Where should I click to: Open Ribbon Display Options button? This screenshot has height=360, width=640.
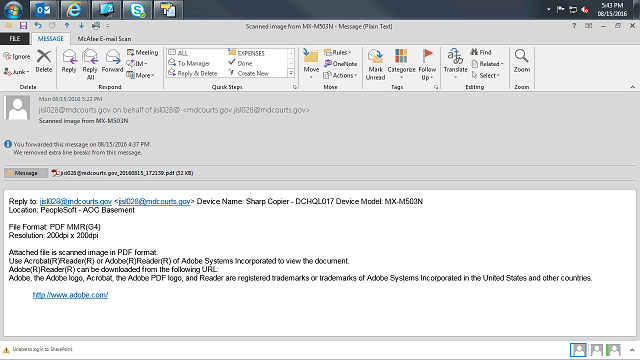588,26
